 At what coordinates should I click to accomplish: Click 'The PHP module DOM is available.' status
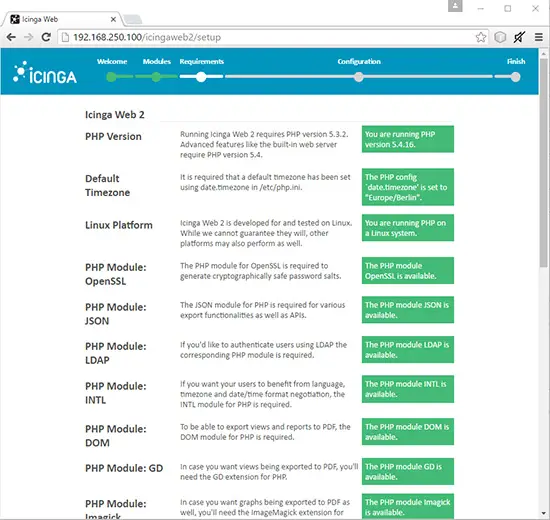click(408, 432)
